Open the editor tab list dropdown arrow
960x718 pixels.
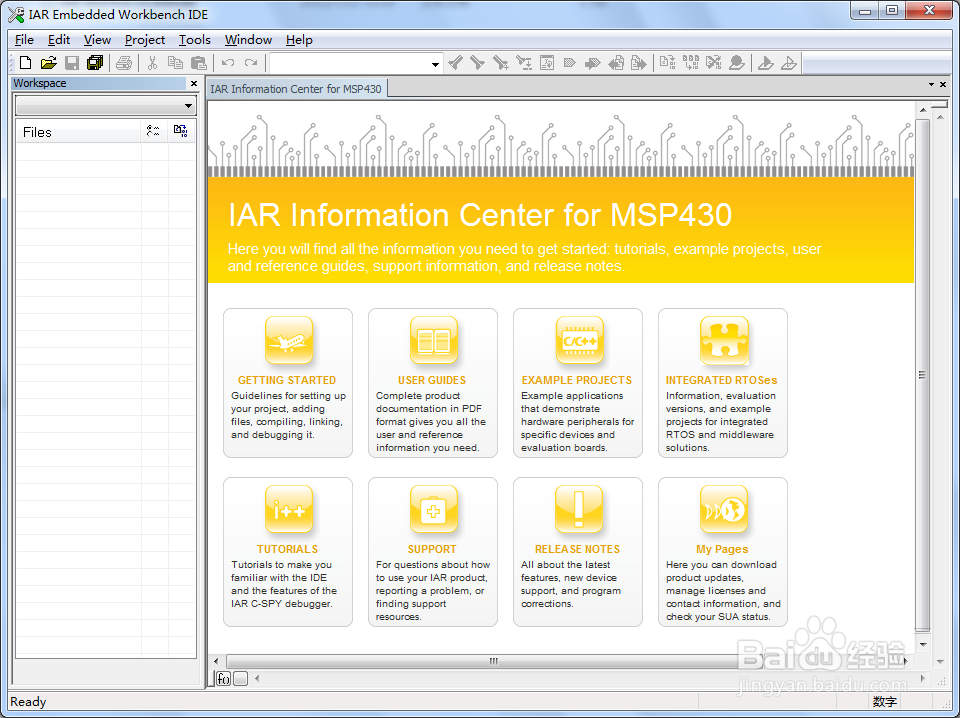[x=931, y=84]
